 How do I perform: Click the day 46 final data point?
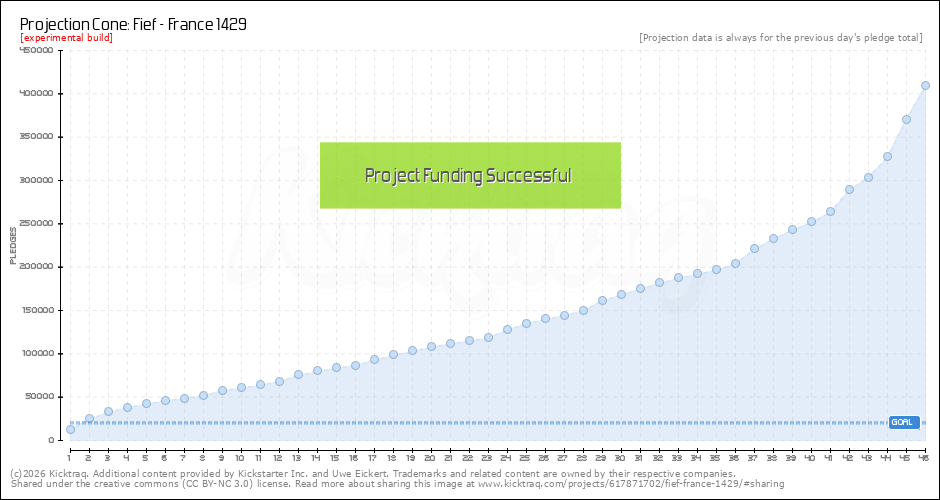(x=925, y=85)
